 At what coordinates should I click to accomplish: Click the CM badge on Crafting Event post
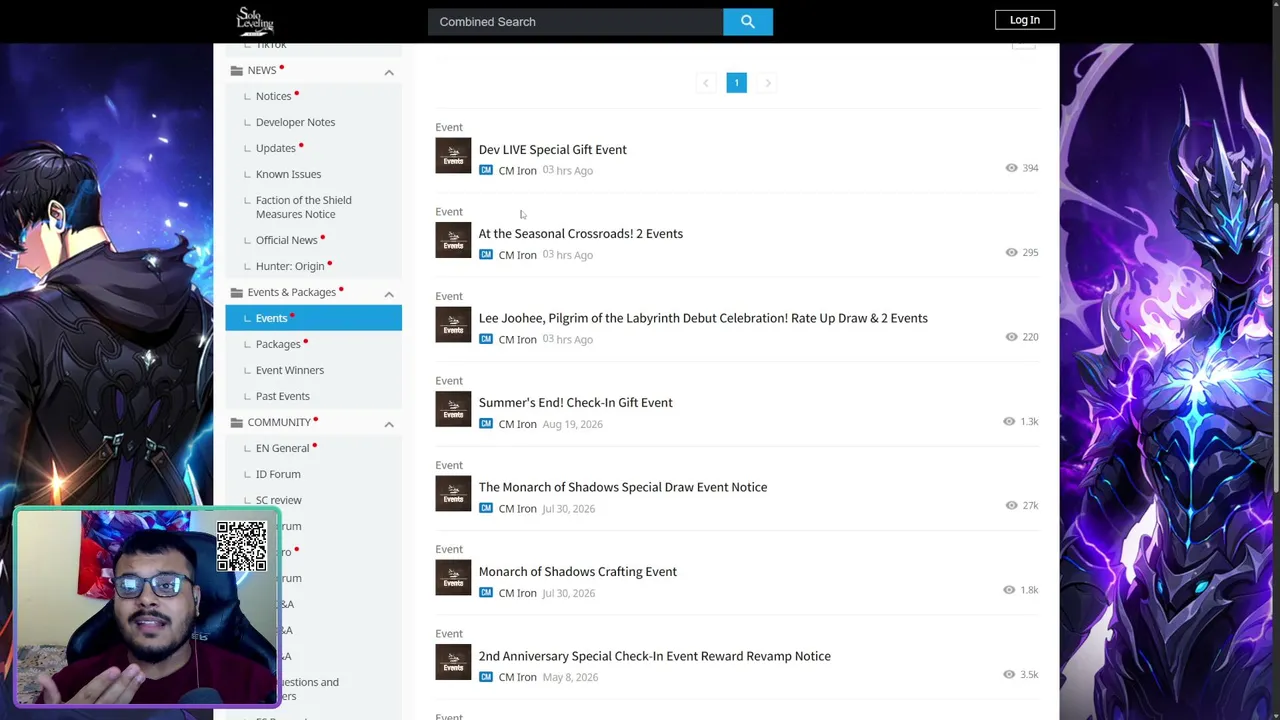click(486, 593)
